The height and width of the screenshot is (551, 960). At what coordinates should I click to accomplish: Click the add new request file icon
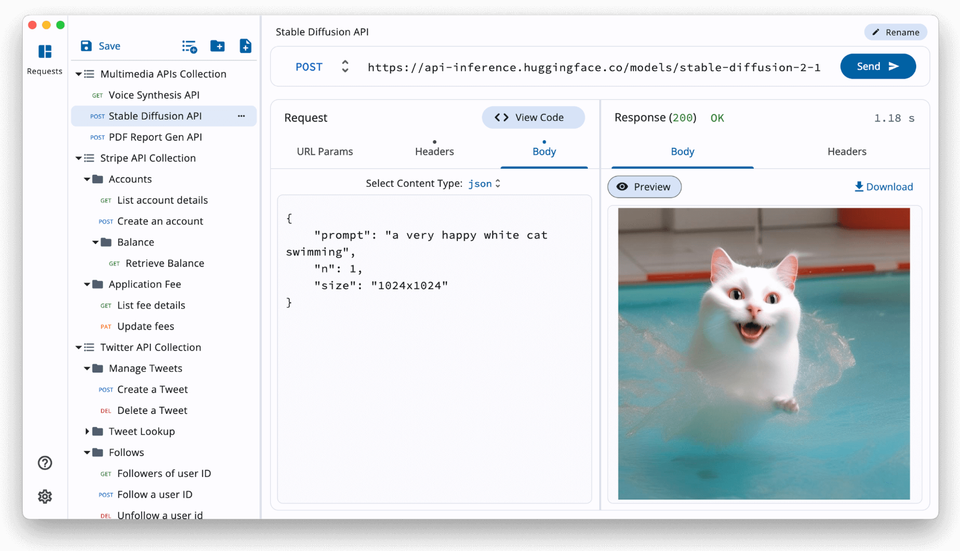[x=245, y=46]
